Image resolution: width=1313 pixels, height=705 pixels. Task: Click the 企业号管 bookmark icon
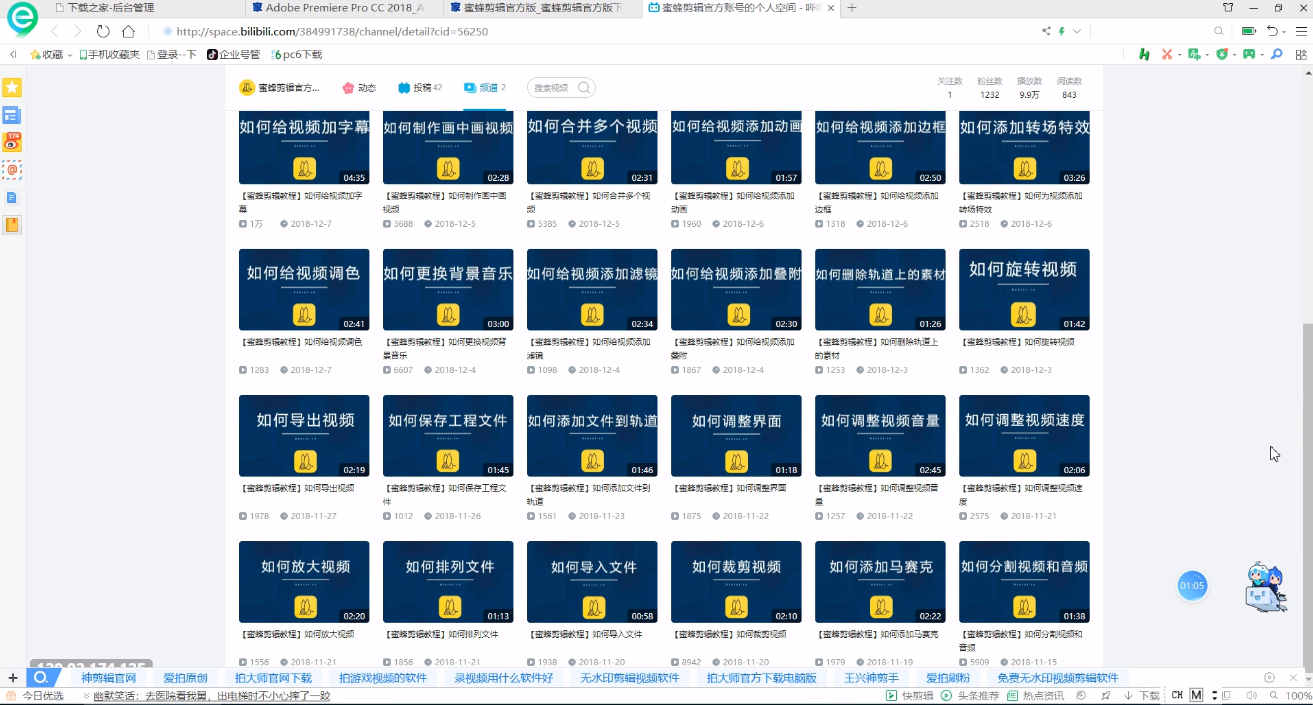point(211,54)
